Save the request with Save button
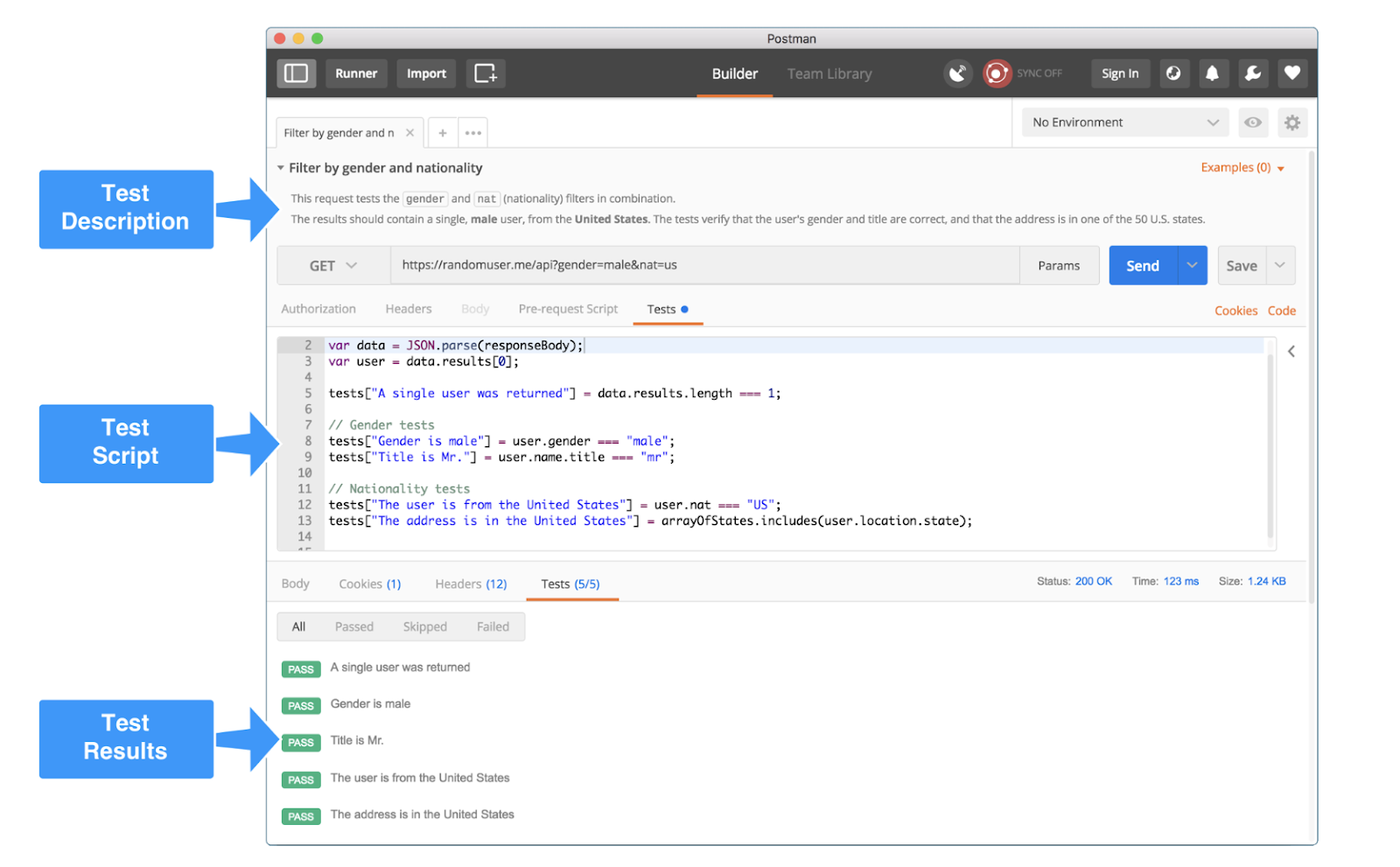Image resolution: width=1400 pixels, height=867 pixels. pos(1242,266)
